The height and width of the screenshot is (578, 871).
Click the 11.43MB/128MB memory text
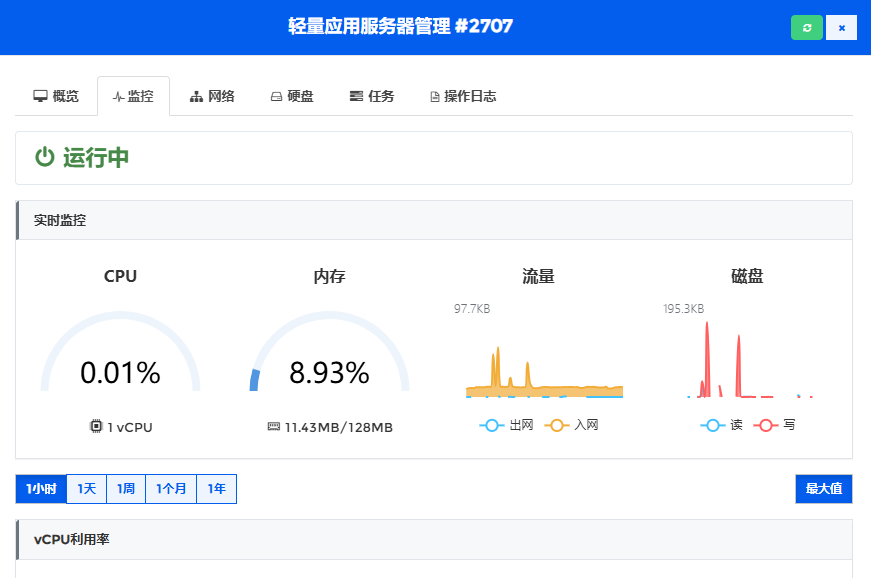click(339, 427)
